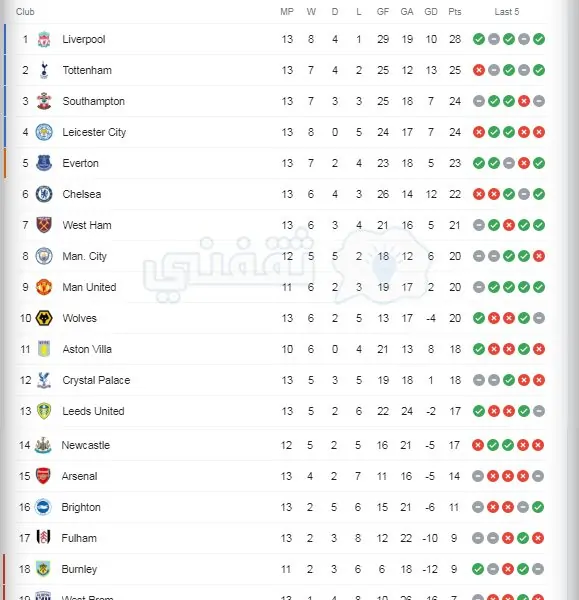Image resolution: width=579 pixels, height=600 pixels.
Task: Click the Pts column header
Action: coord(455,12)
